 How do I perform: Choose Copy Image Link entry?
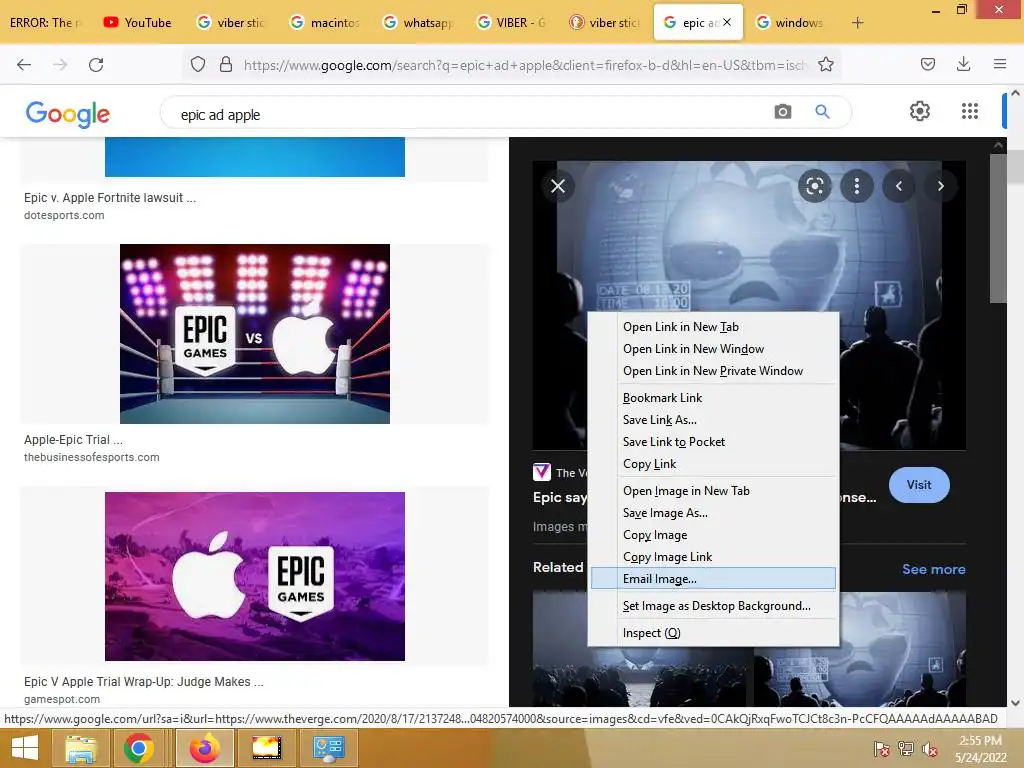(713, 557)
